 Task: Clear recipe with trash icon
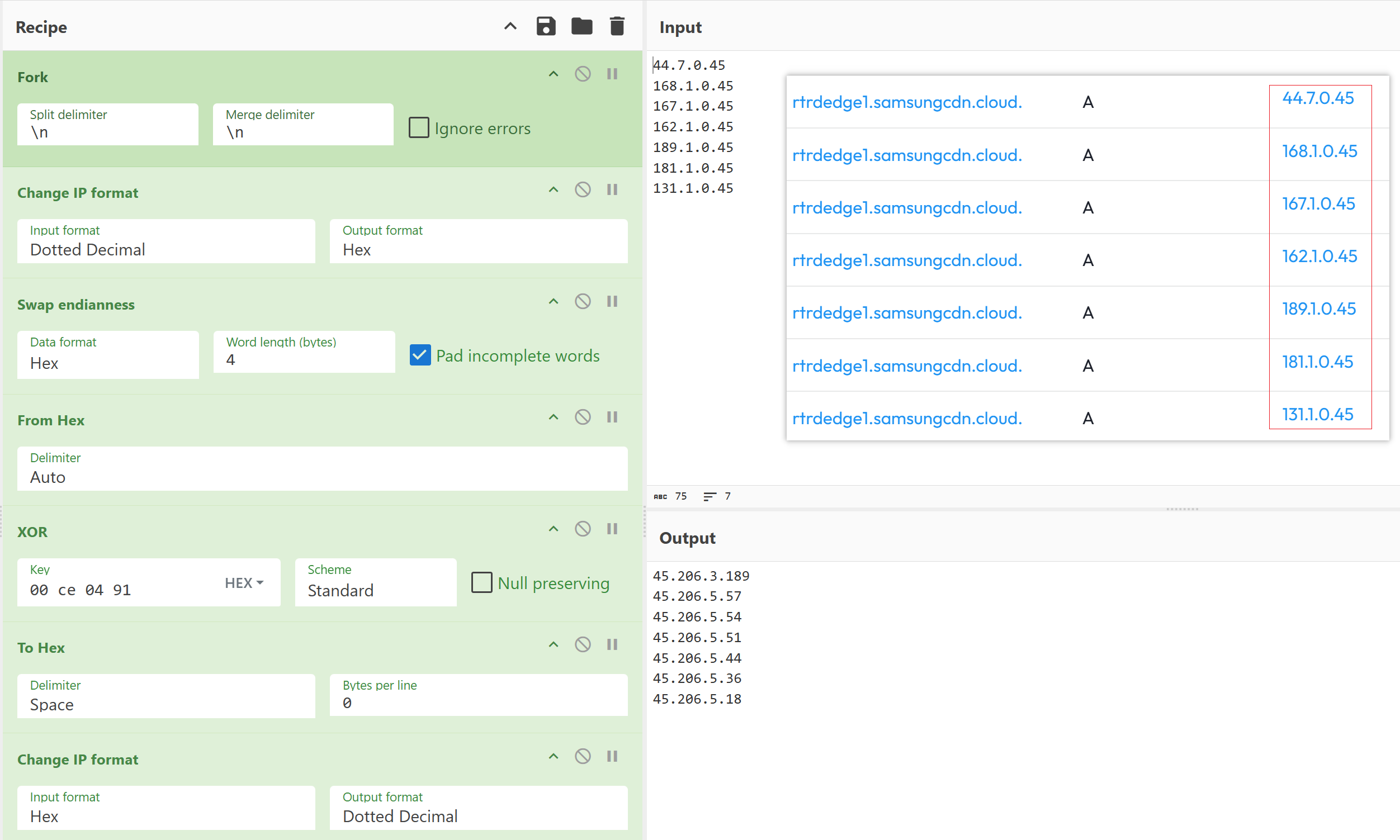(x=617, y=26)
